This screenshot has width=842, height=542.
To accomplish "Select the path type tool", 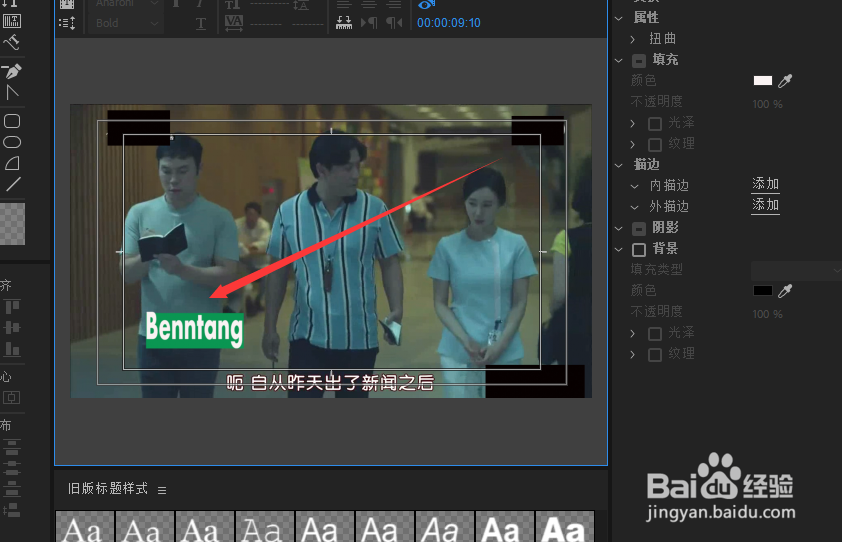I will pyautogui.click(x=12, y=42).
